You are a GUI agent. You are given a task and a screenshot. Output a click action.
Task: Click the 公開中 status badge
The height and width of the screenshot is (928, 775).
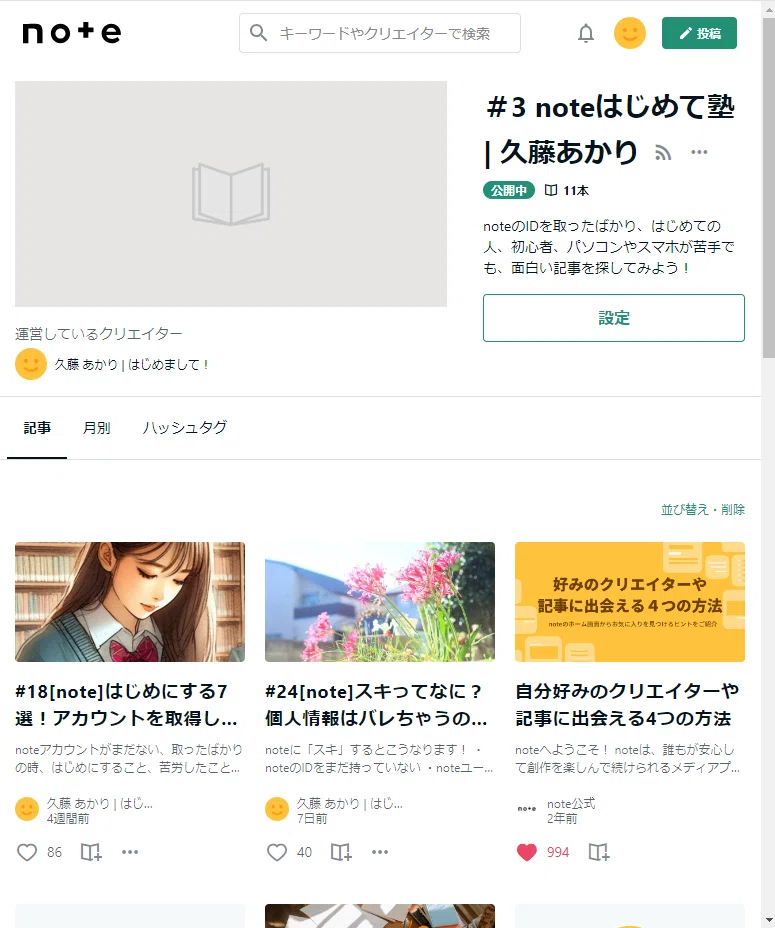509,190
